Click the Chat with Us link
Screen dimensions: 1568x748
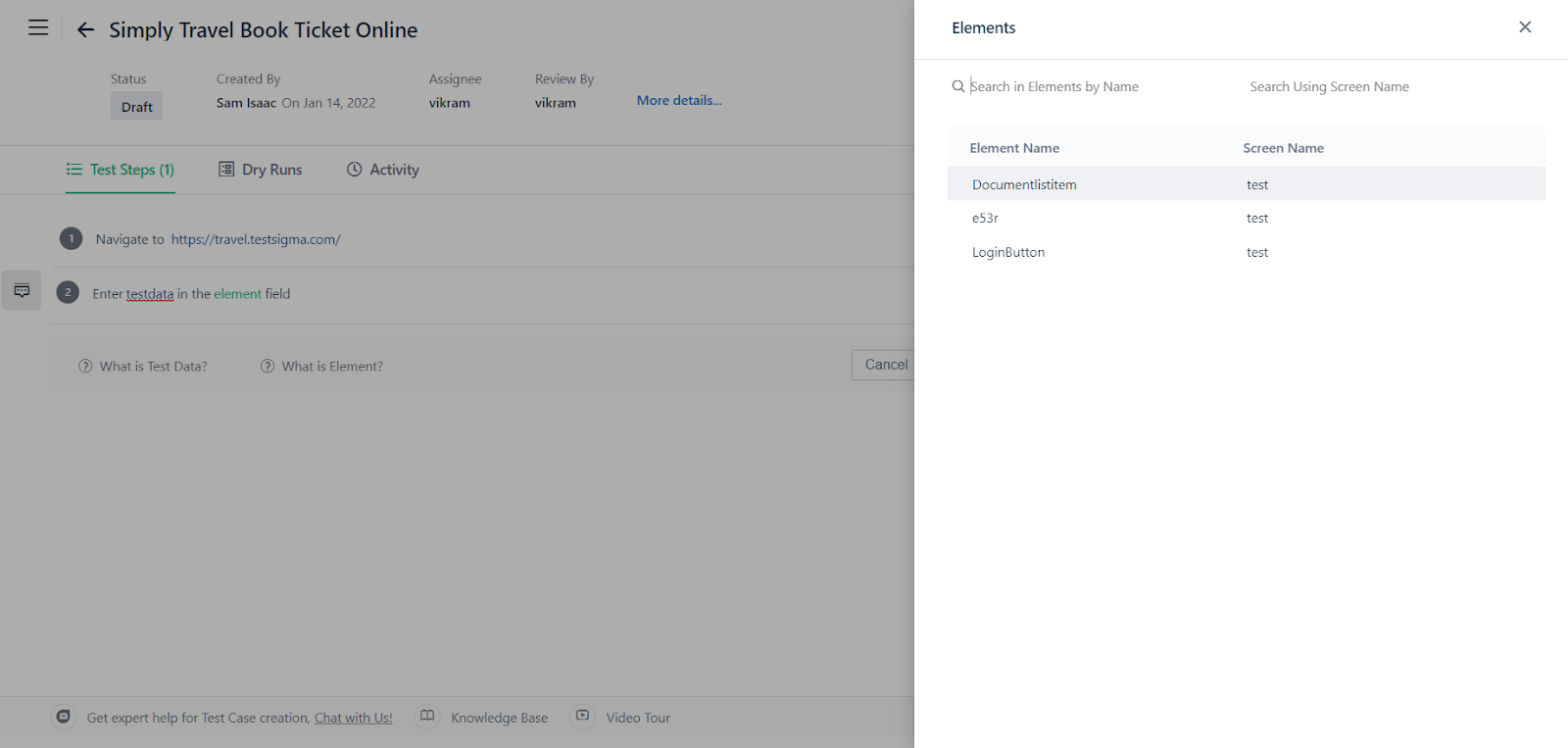(x=353, y=718)
